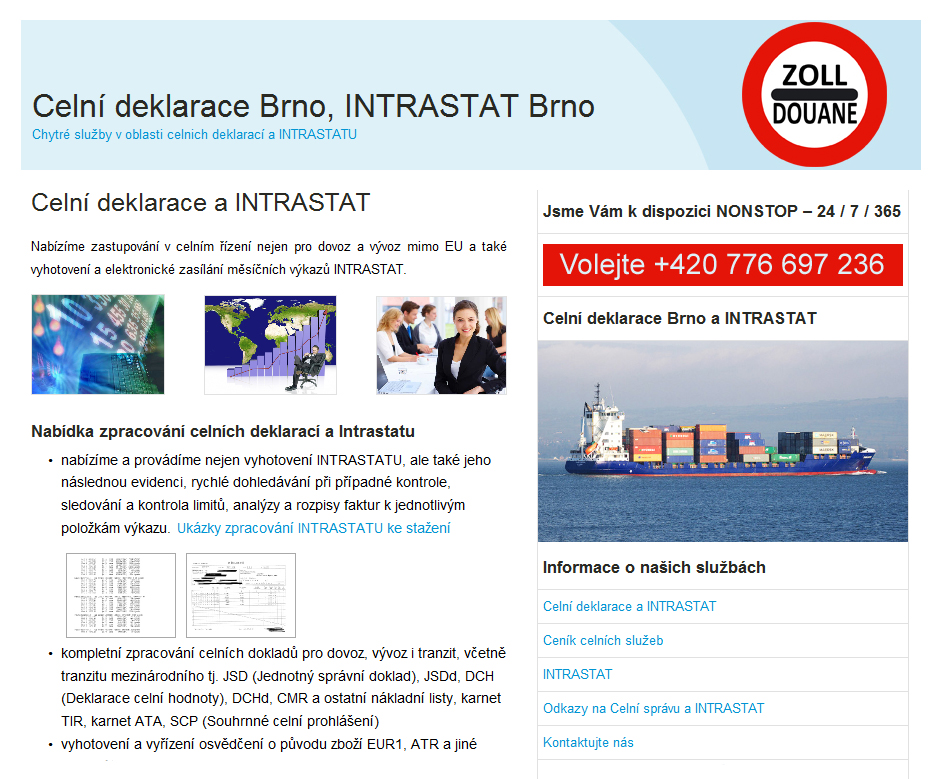Click the red Volejte +420 776 697 236 banner
Image resolution: width=943 pixels, height=779 pixels.
pyautogui.click(x=722, y=265)
